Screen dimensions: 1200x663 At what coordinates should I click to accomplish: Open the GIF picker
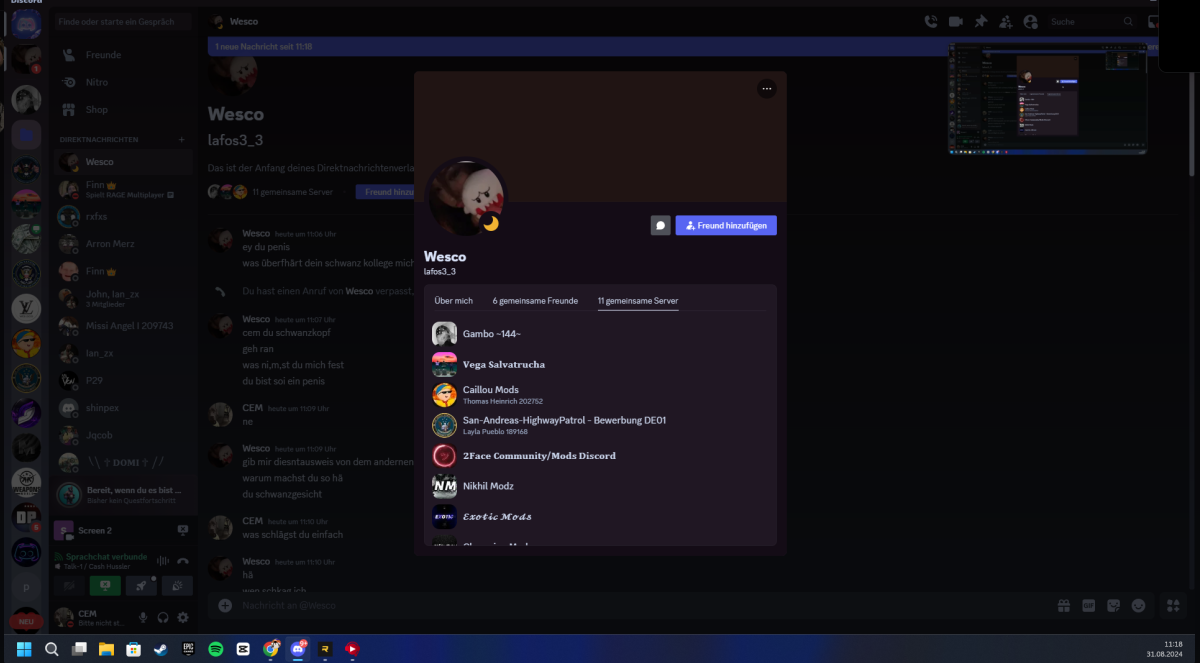(x=1089, y=605)
